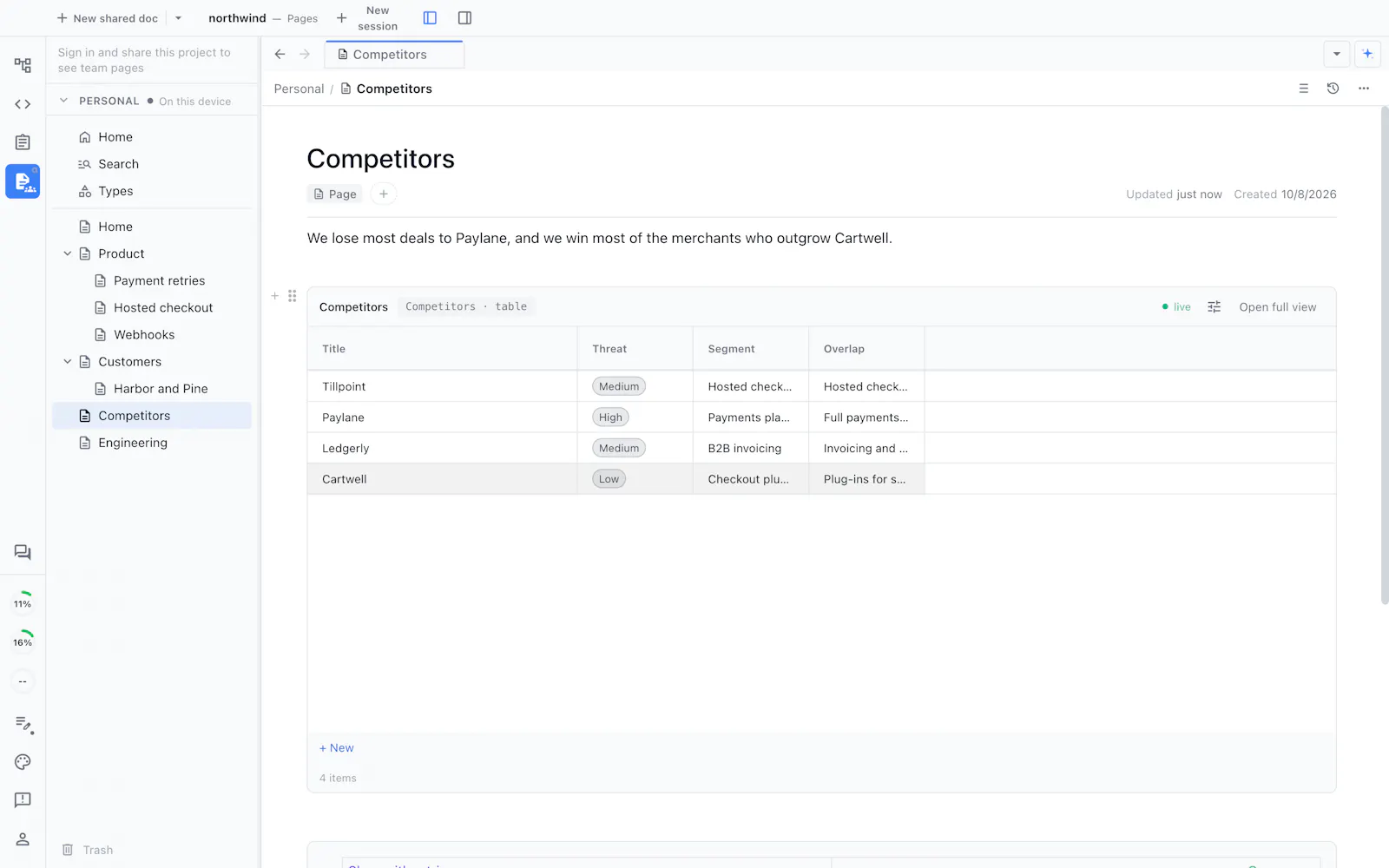Collapse the Product tree node
Viewport: 1389px width, 868px height.
68,253
